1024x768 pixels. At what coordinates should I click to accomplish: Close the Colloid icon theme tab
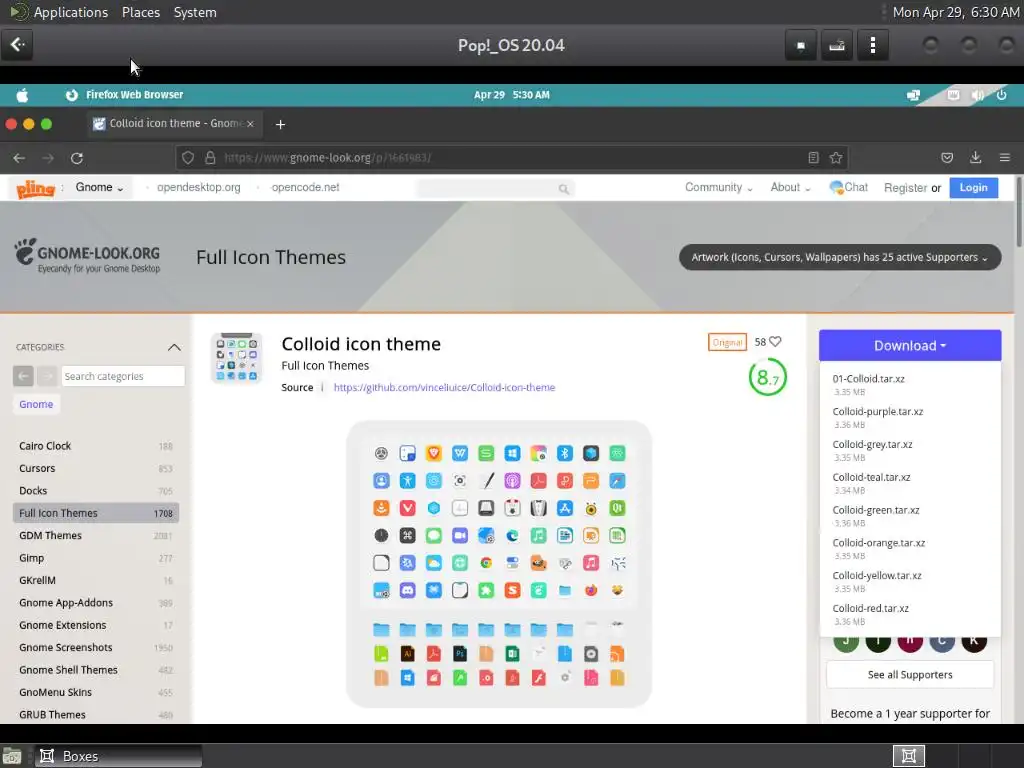click(250, 123)
